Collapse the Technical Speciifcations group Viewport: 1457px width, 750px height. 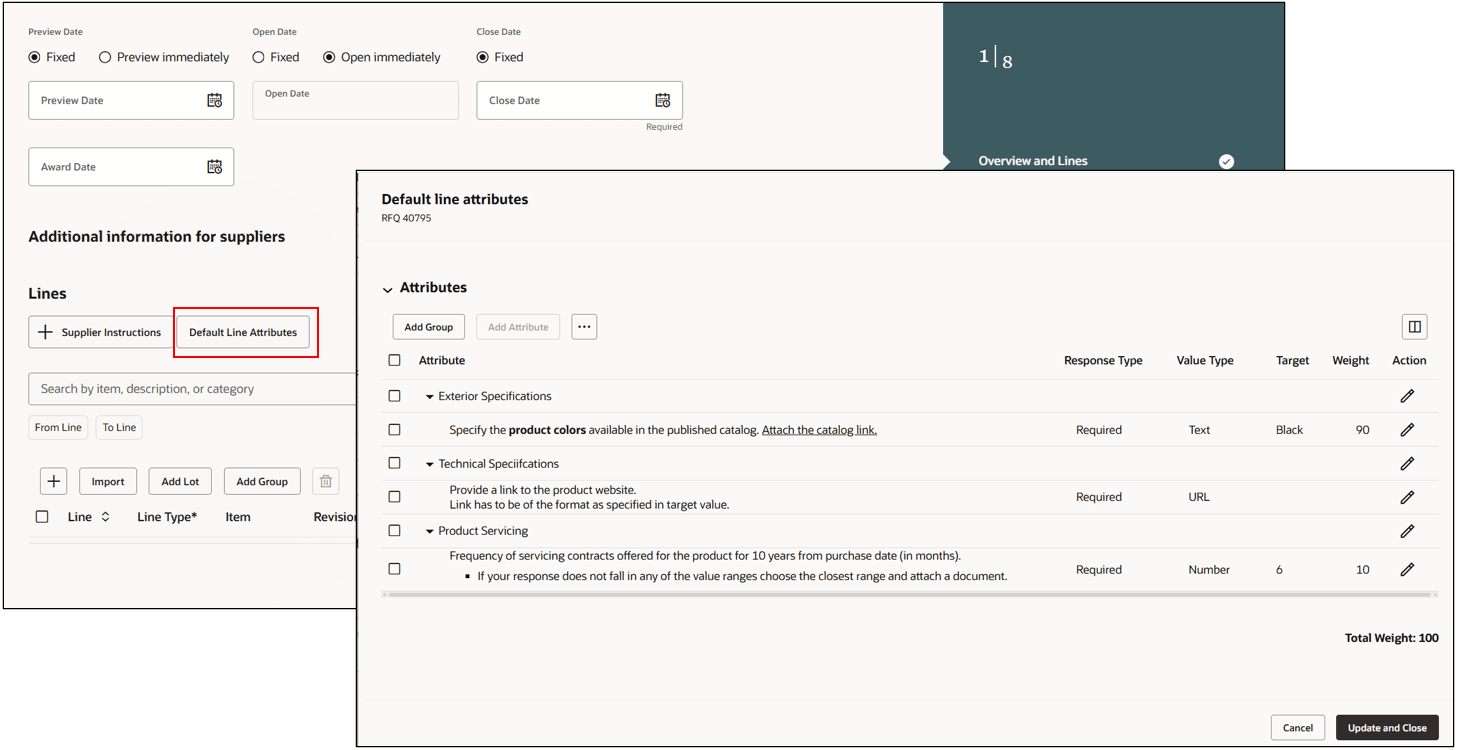pyautogui.click(x=431, y=463)
